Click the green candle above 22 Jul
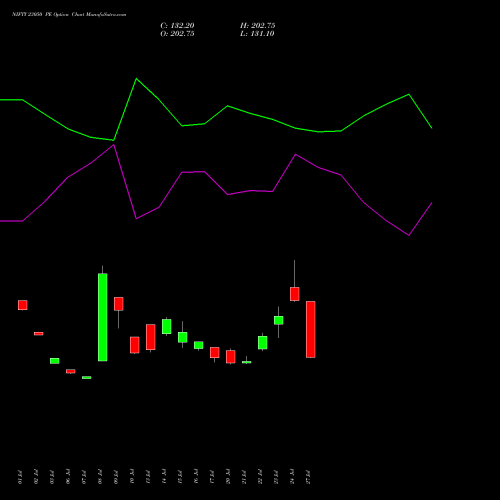This screenshot has width=500, height=500. [263, 342]
